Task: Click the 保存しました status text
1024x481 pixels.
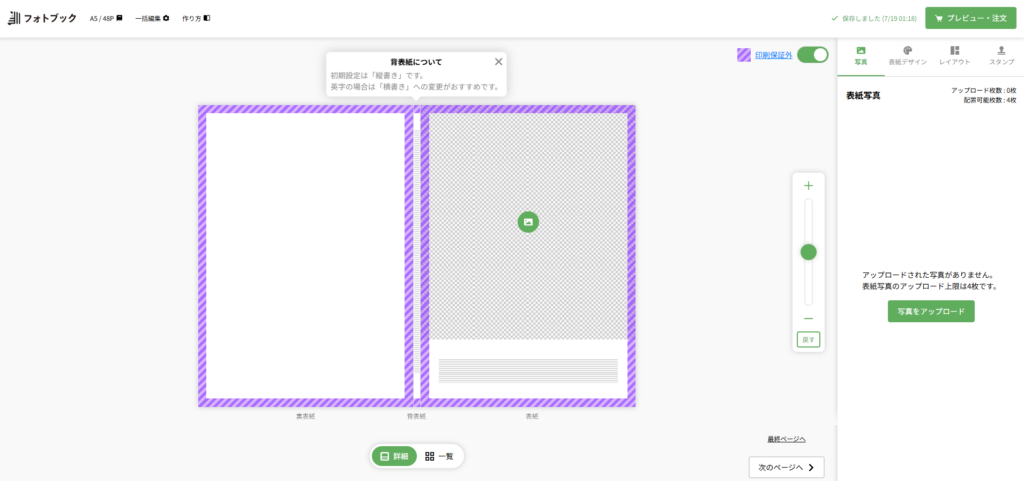Action: click(874, 18)
